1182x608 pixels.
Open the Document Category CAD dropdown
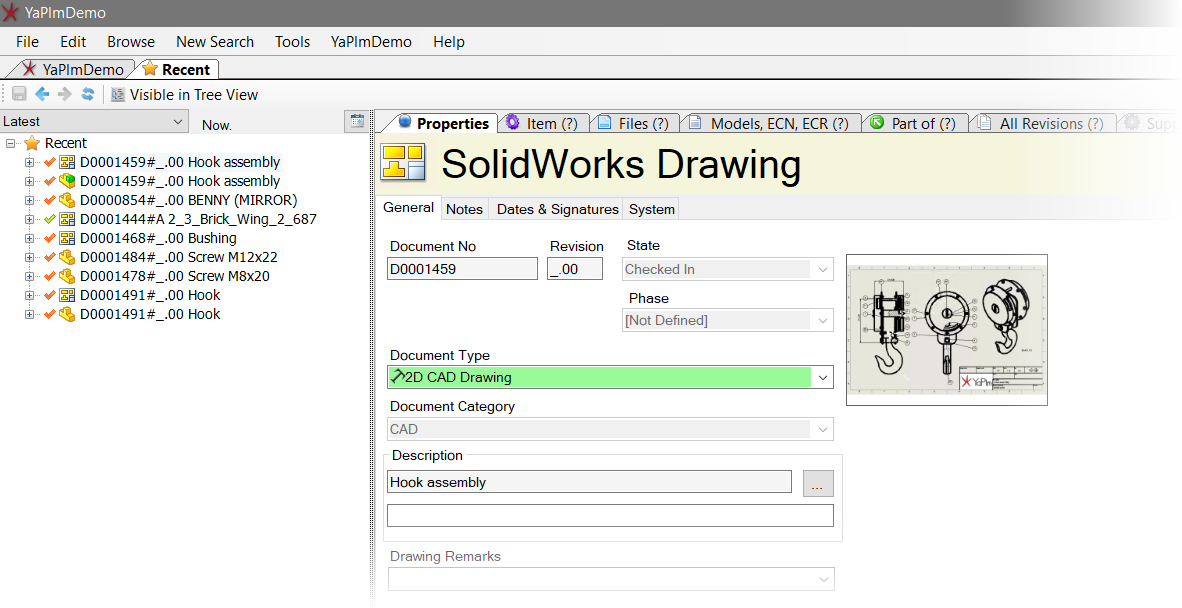[x=822, y=429]
